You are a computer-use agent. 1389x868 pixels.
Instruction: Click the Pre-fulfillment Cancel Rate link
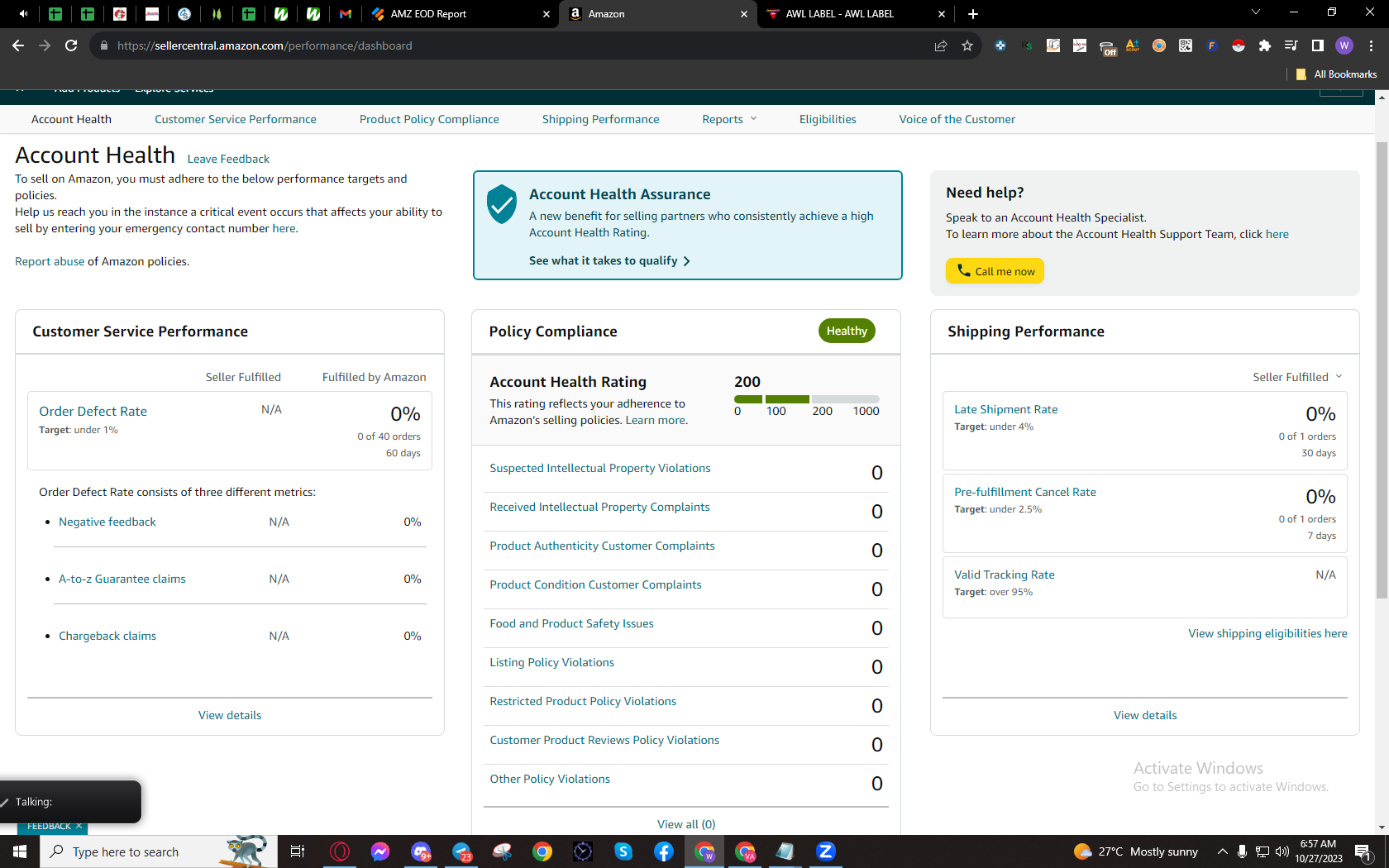pos(1025,492)
